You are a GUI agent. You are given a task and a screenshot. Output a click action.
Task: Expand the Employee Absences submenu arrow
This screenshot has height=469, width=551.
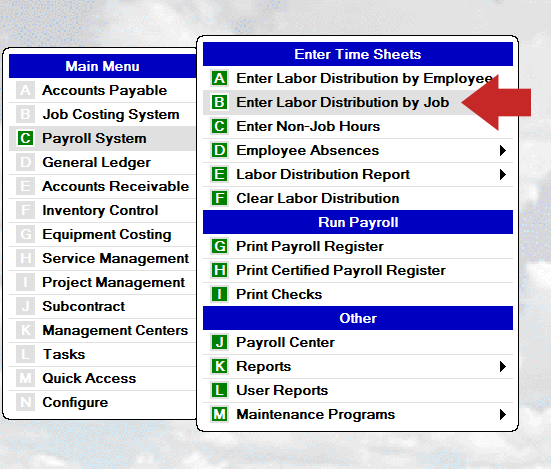503,150
